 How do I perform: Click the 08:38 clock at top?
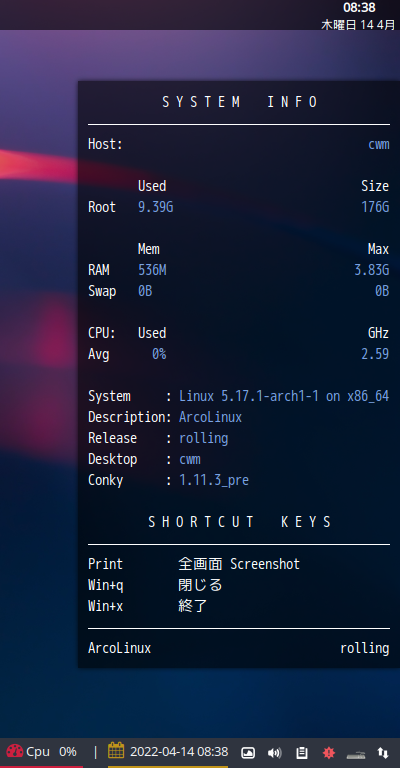click(359, 7)
